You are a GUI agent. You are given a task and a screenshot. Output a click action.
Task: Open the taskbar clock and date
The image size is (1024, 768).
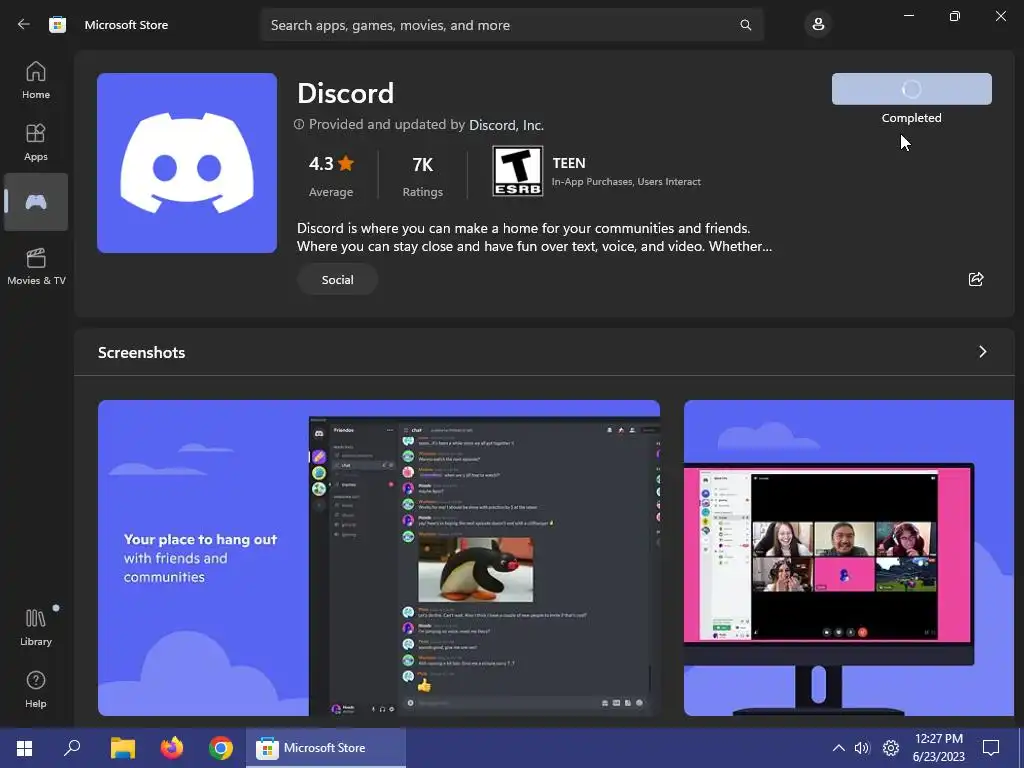[938, 748]
